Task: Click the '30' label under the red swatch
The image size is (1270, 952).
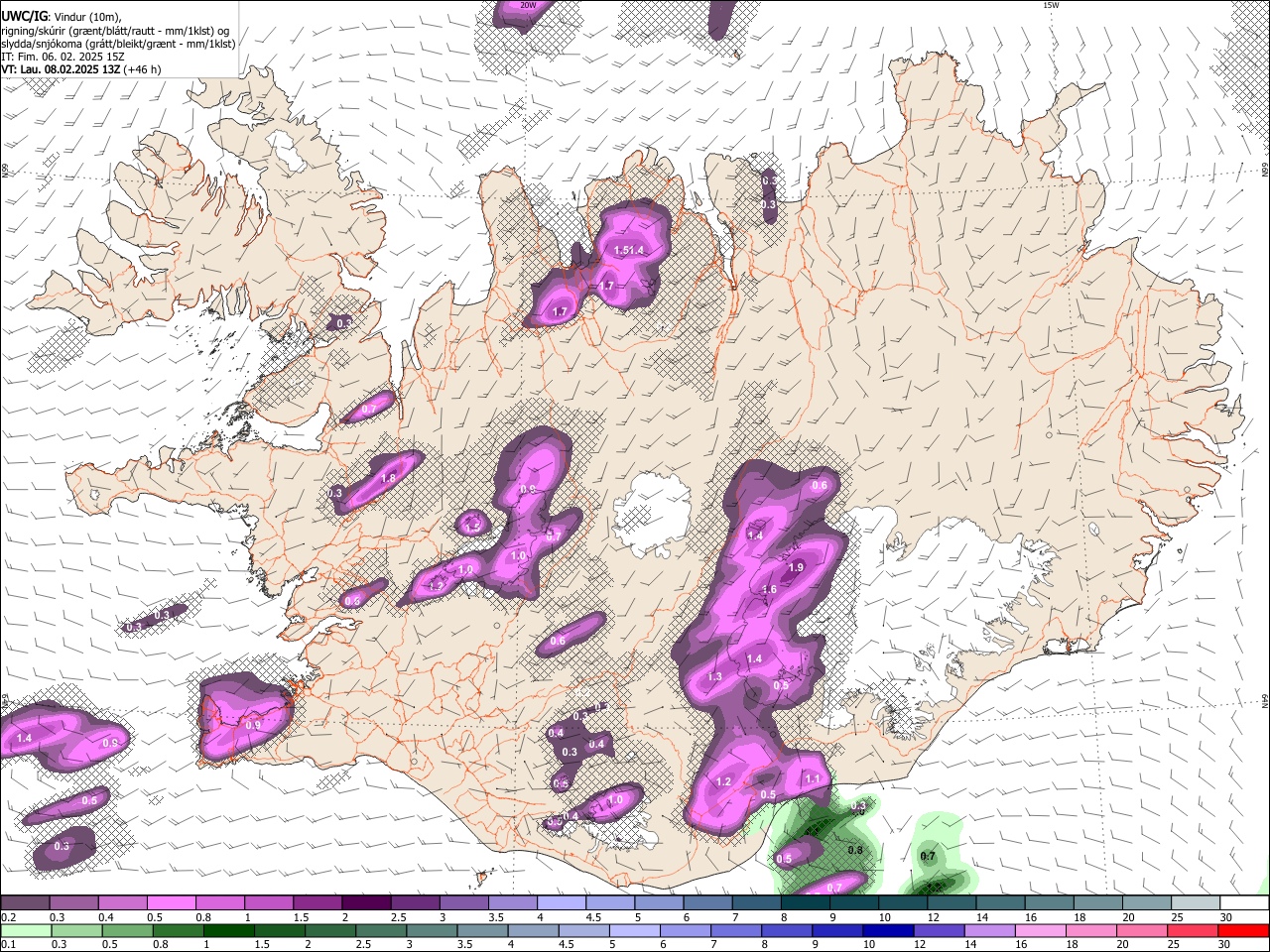Action: 1226,945
